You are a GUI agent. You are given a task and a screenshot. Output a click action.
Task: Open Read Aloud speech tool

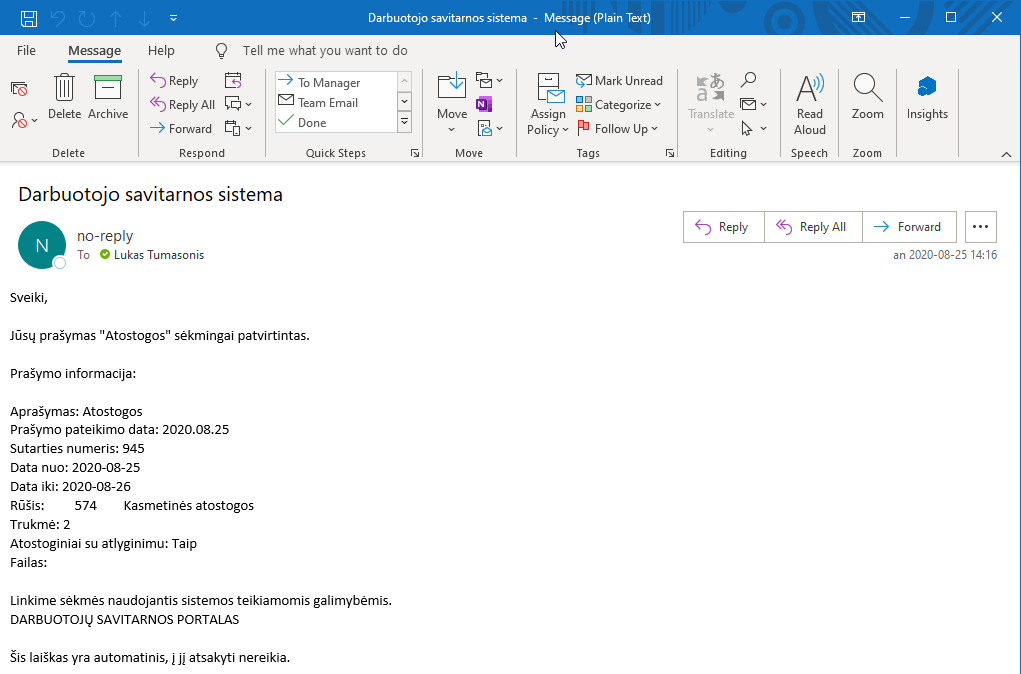[x=809, y=103]
